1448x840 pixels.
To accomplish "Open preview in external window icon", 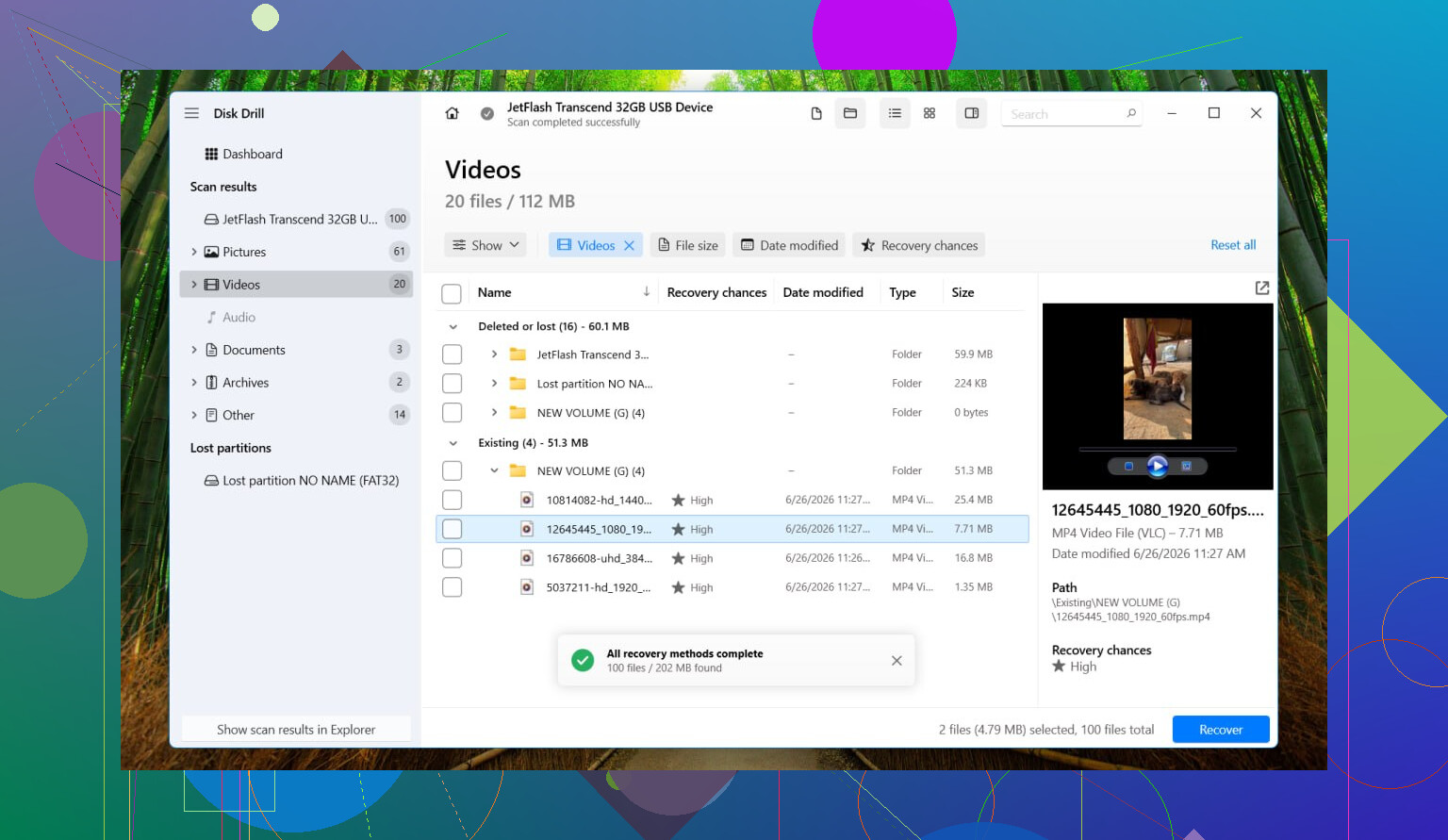I will point(1262,288).
